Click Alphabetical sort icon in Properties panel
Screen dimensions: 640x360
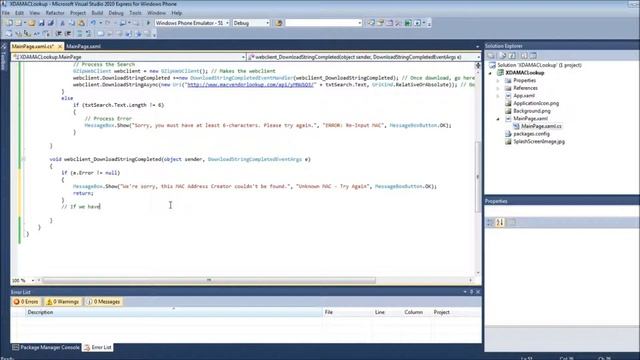pos(500,222)
